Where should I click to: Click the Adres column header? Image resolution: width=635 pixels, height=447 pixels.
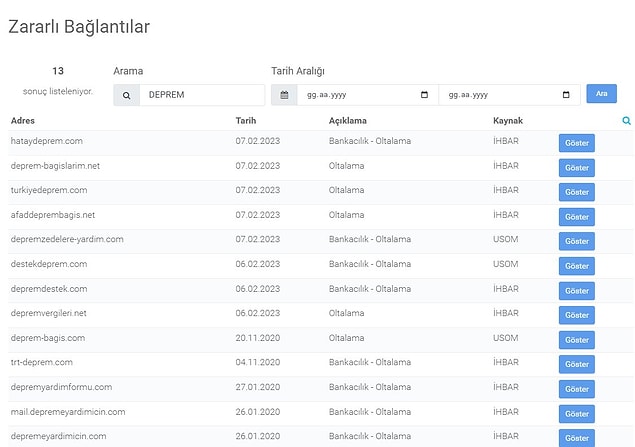point(23,121)
